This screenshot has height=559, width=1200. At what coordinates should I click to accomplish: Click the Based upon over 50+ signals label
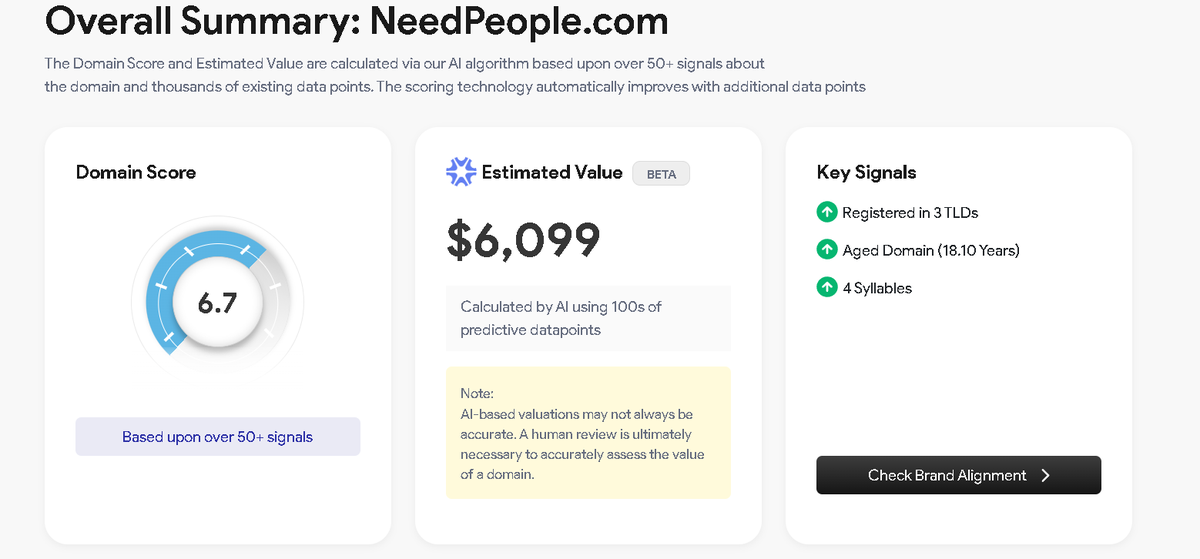(x=218, y=437)
